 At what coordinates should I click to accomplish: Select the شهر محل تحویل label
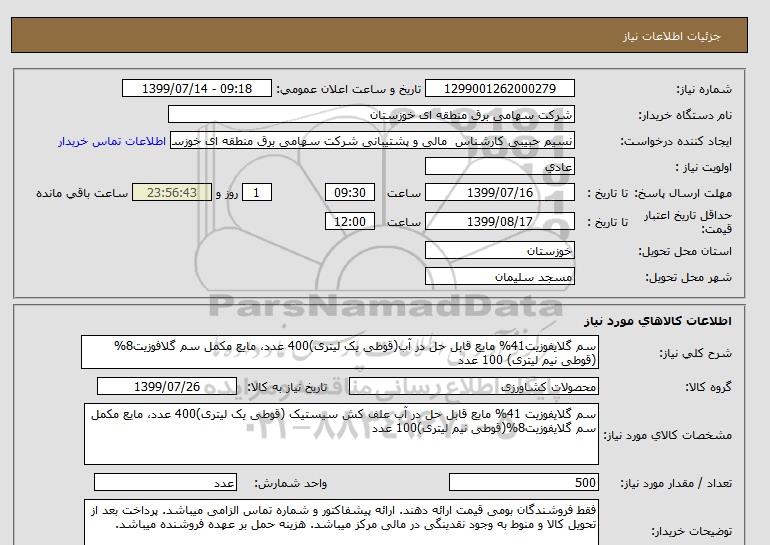point(688,277)
